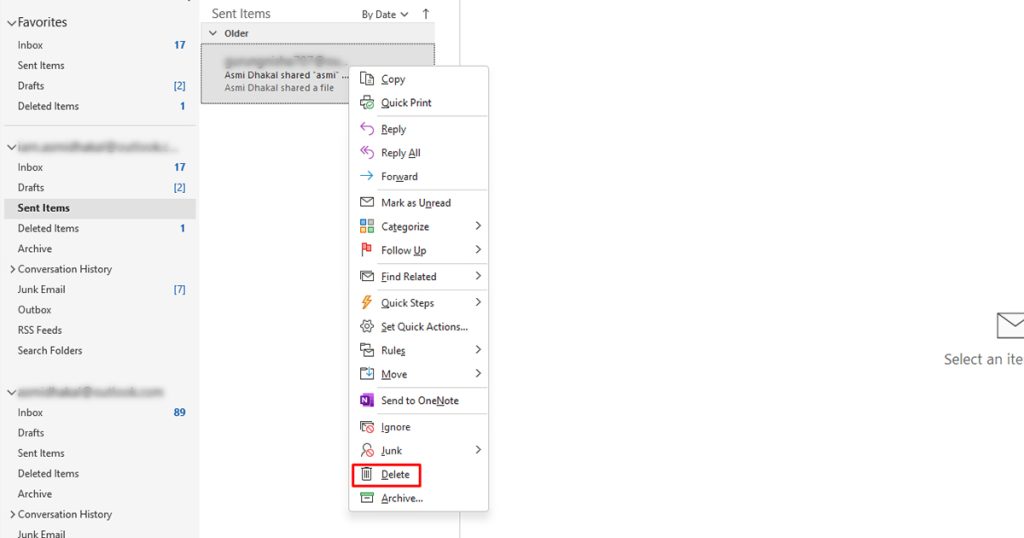Reverse sort order with the up arrow

(x=426, y=14)
